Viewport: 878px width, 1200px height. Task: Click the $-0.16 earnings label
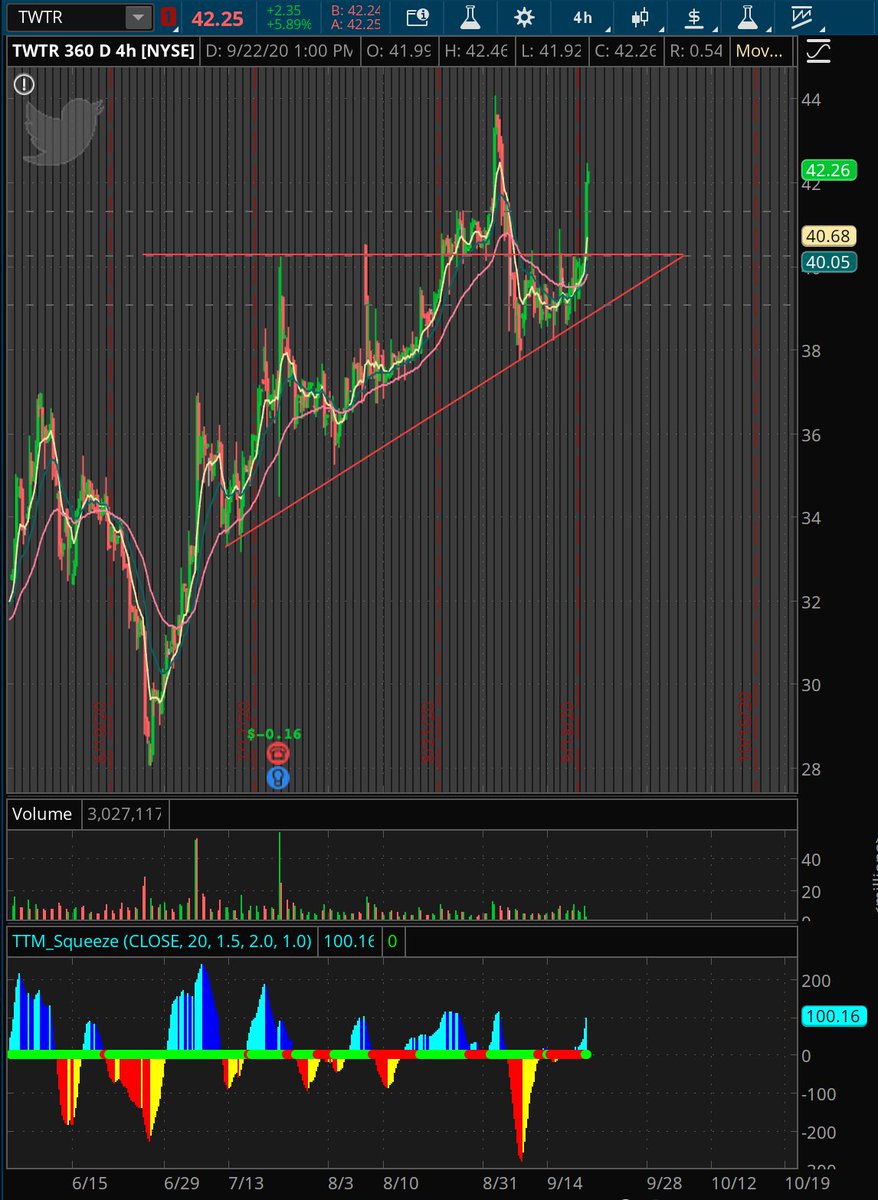[x=274, y=733]
